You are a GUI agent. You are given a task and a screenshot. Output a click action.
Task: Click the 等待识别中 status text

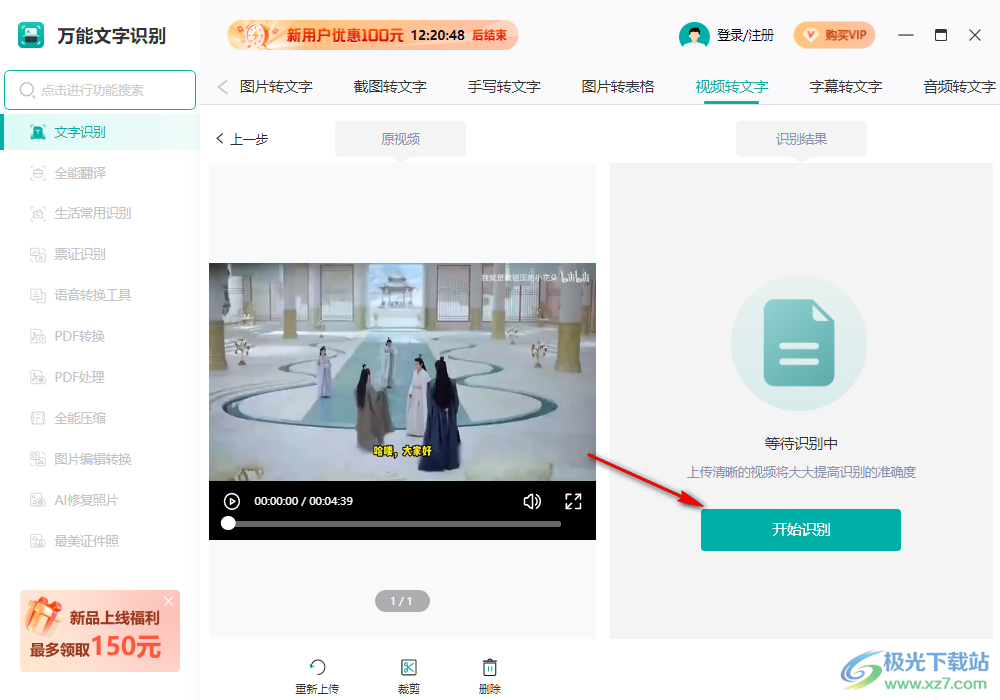[x=801, y=444]
